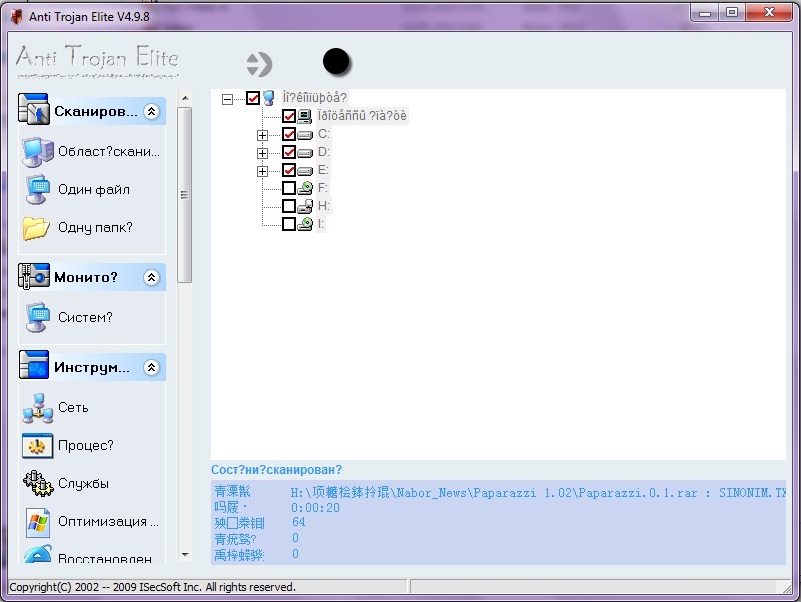
Task: Expand the E: drive tree node
Action: [x=263, y=171]
